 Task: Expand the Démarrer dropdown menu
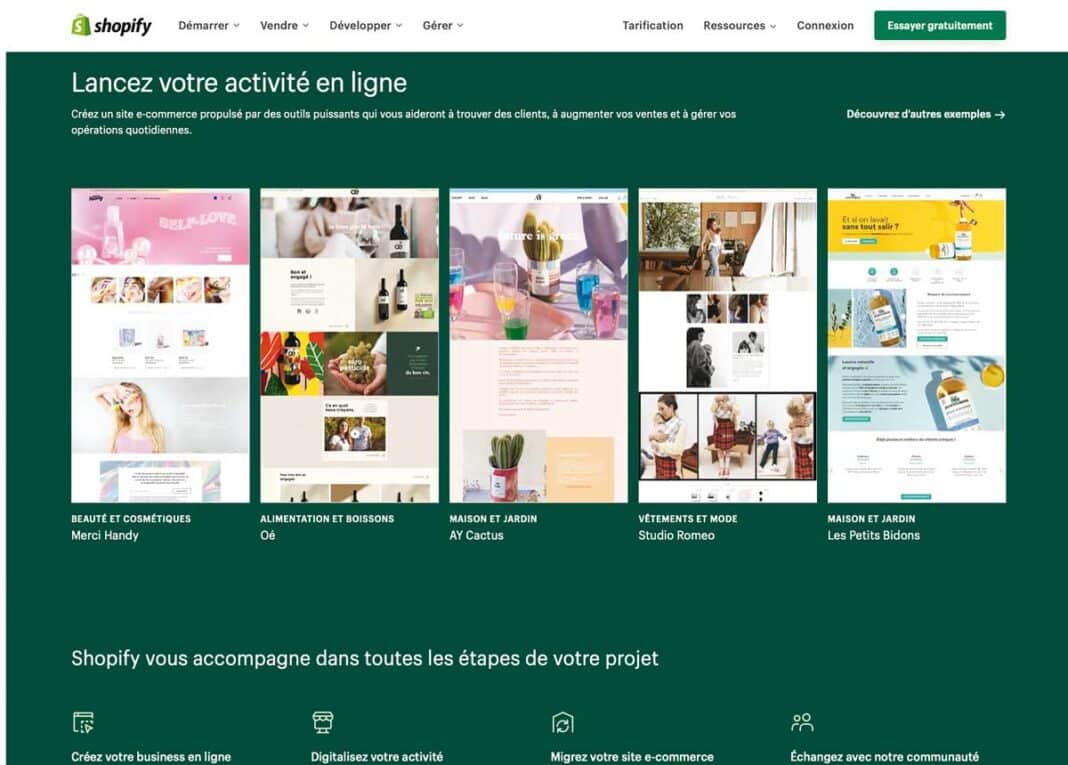pyautogui.click(x=208, y=26)
